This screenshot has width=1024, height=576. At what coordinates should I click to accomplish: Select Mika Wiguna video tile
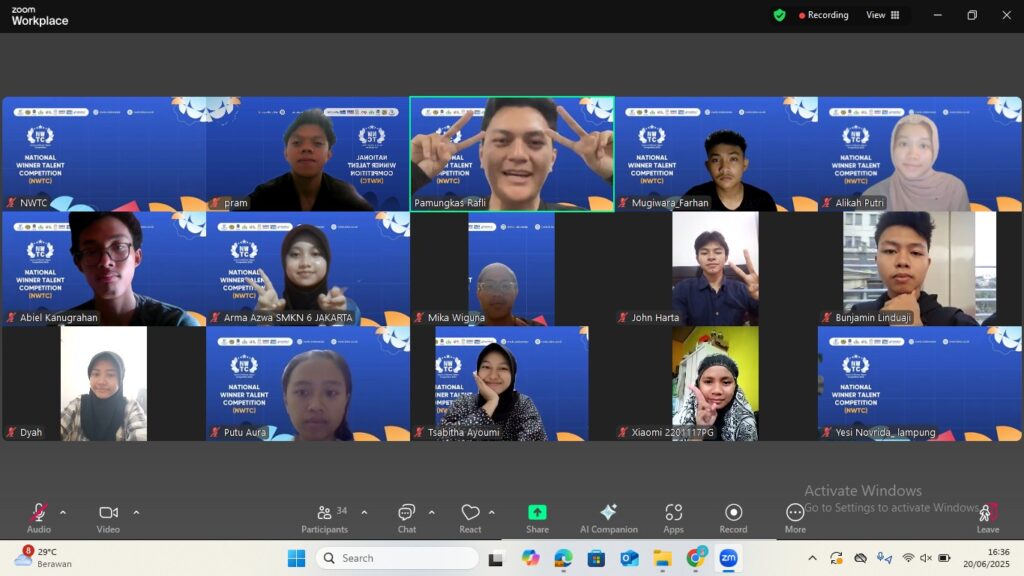(512, 268)
